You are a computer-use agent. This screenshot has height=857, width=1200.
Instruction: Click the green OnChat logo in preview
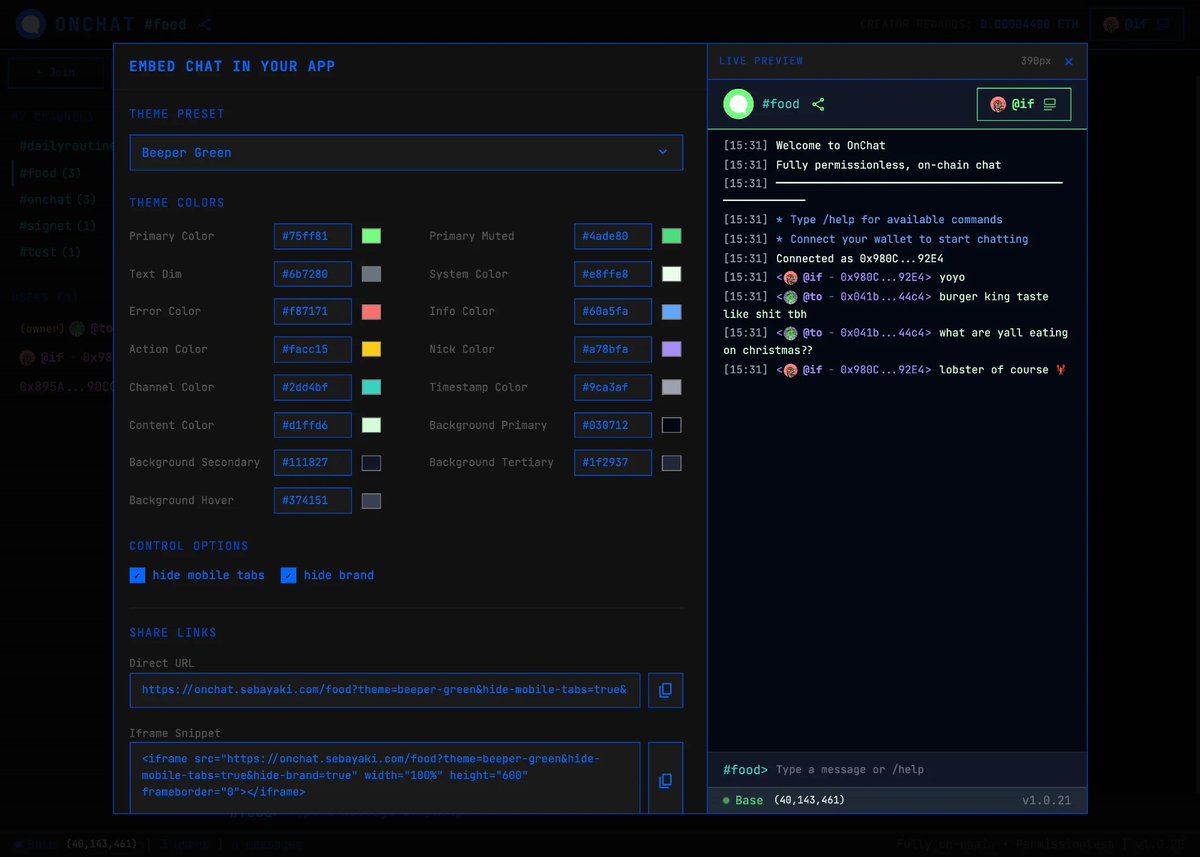pos(738,104)
